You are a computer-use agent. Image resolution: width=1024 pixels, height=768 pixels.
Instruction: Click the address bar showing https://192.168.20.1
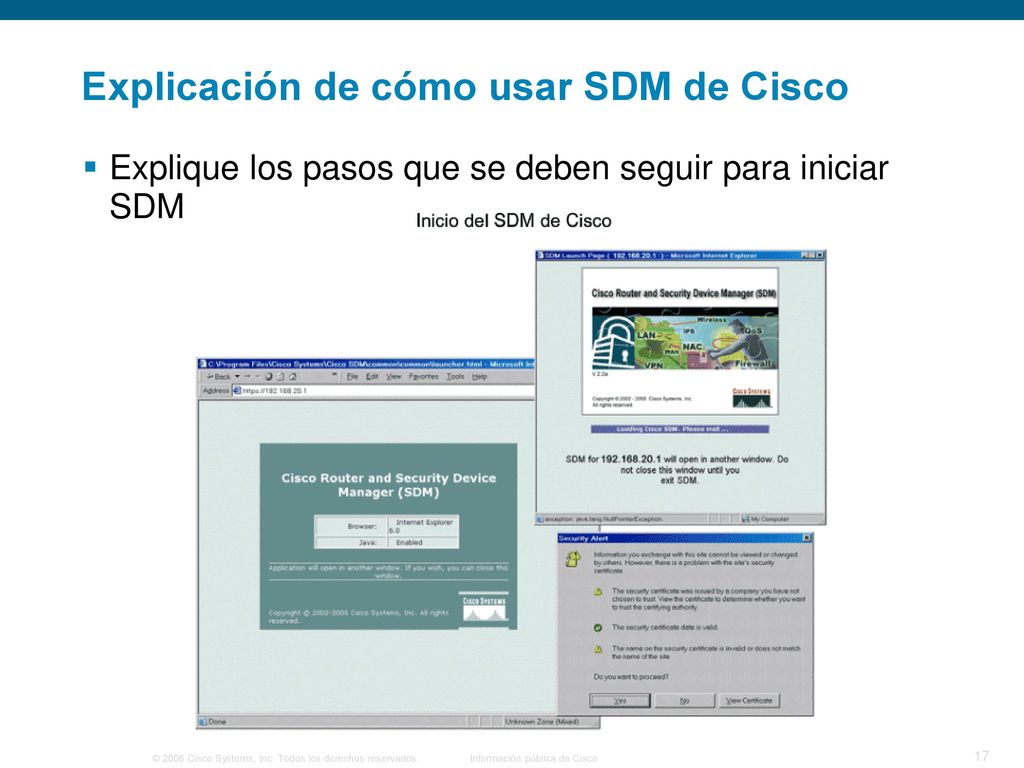[x=384, y=391]
